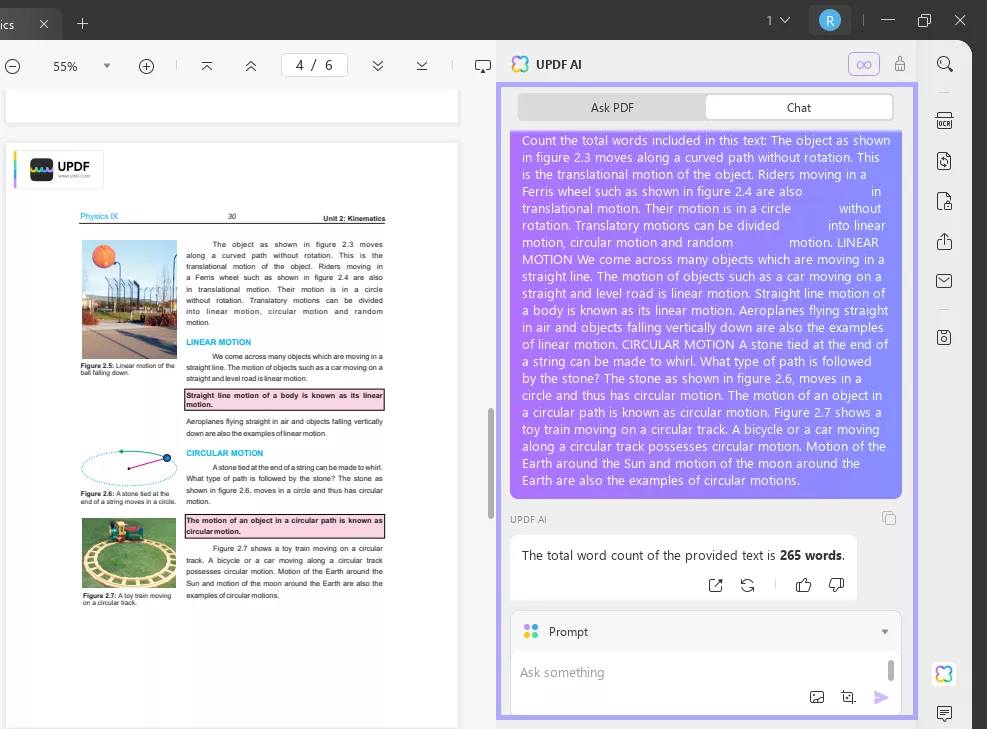987x729 pixels.
Task: Click the unlimited infinity icon in UPDF AI
Action: (x=864, y=64)
